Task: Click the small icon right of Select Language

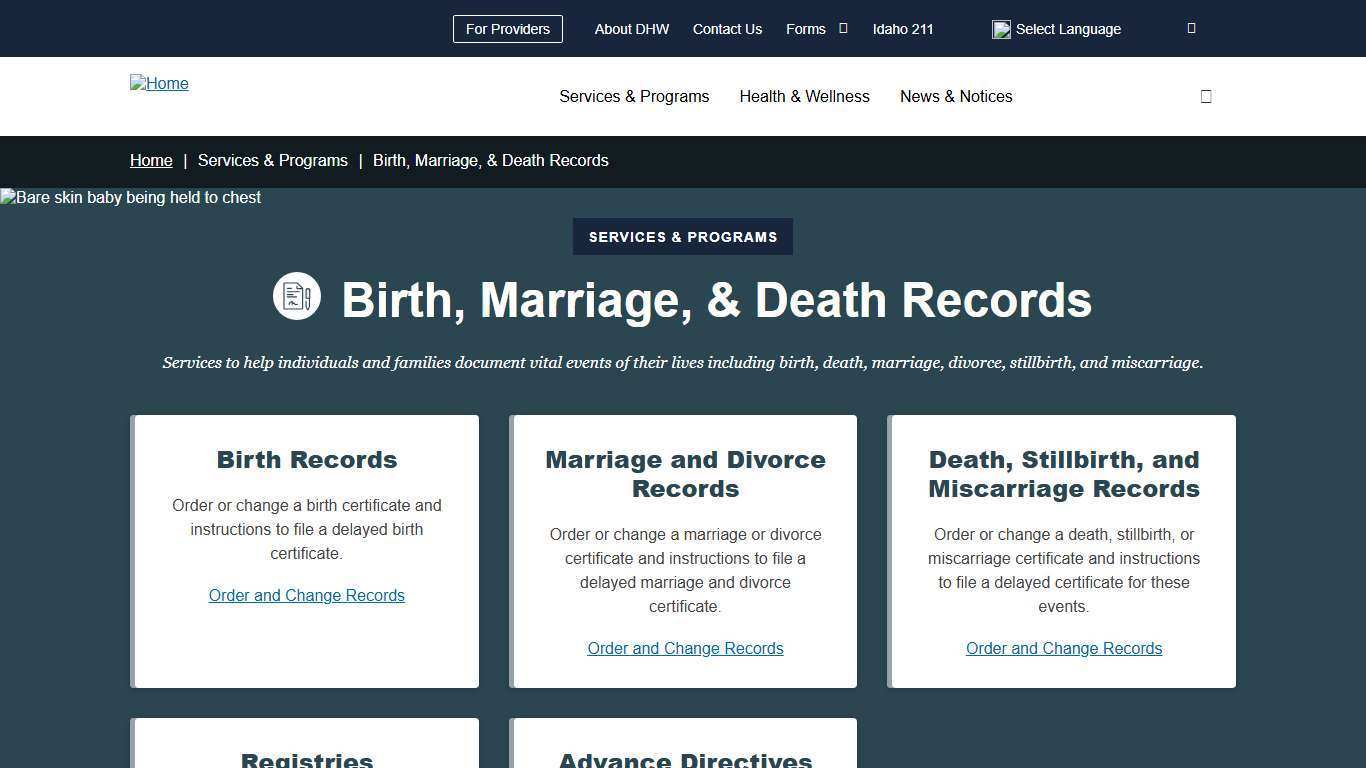Action: (x=1190, y=28)
